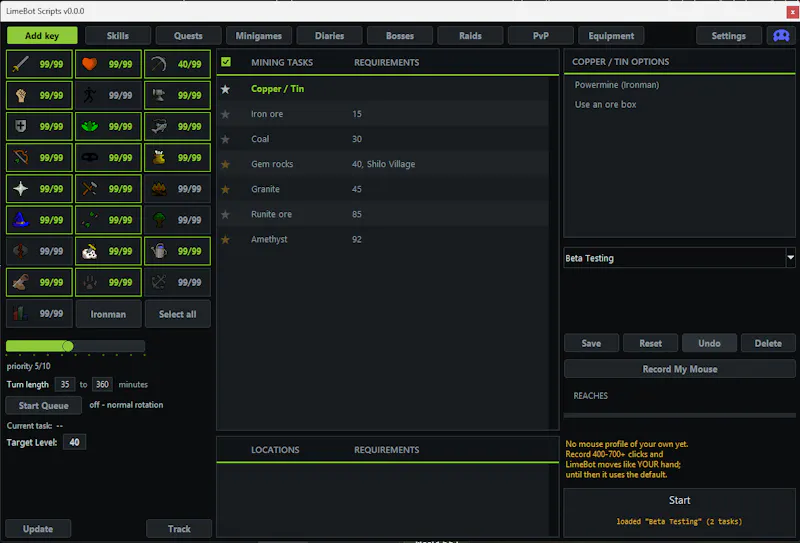Screen dimensions: 800x543
Task: Select the Farming watering can skill
Action: pyautogui.click(x=177, y=251)
